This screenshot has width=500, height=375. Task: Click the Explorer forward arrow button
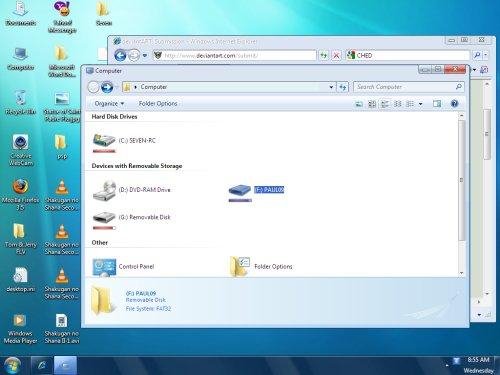click(107, 87)
